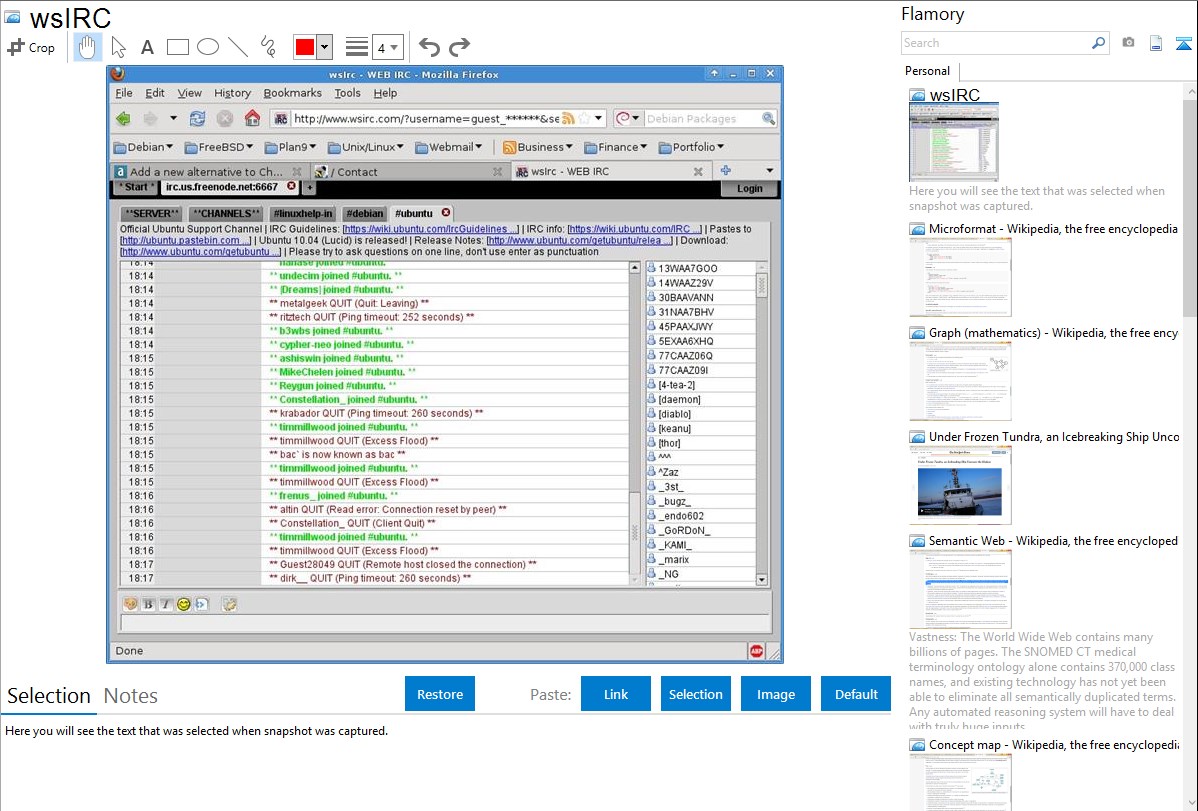Expand the Webmail bookmarks folder

point(449,147)
